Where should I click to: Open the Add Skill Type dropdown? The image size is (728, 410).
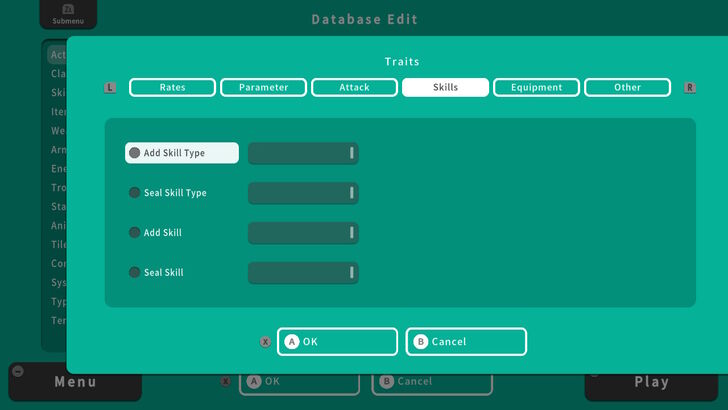(x=303, y=153)
